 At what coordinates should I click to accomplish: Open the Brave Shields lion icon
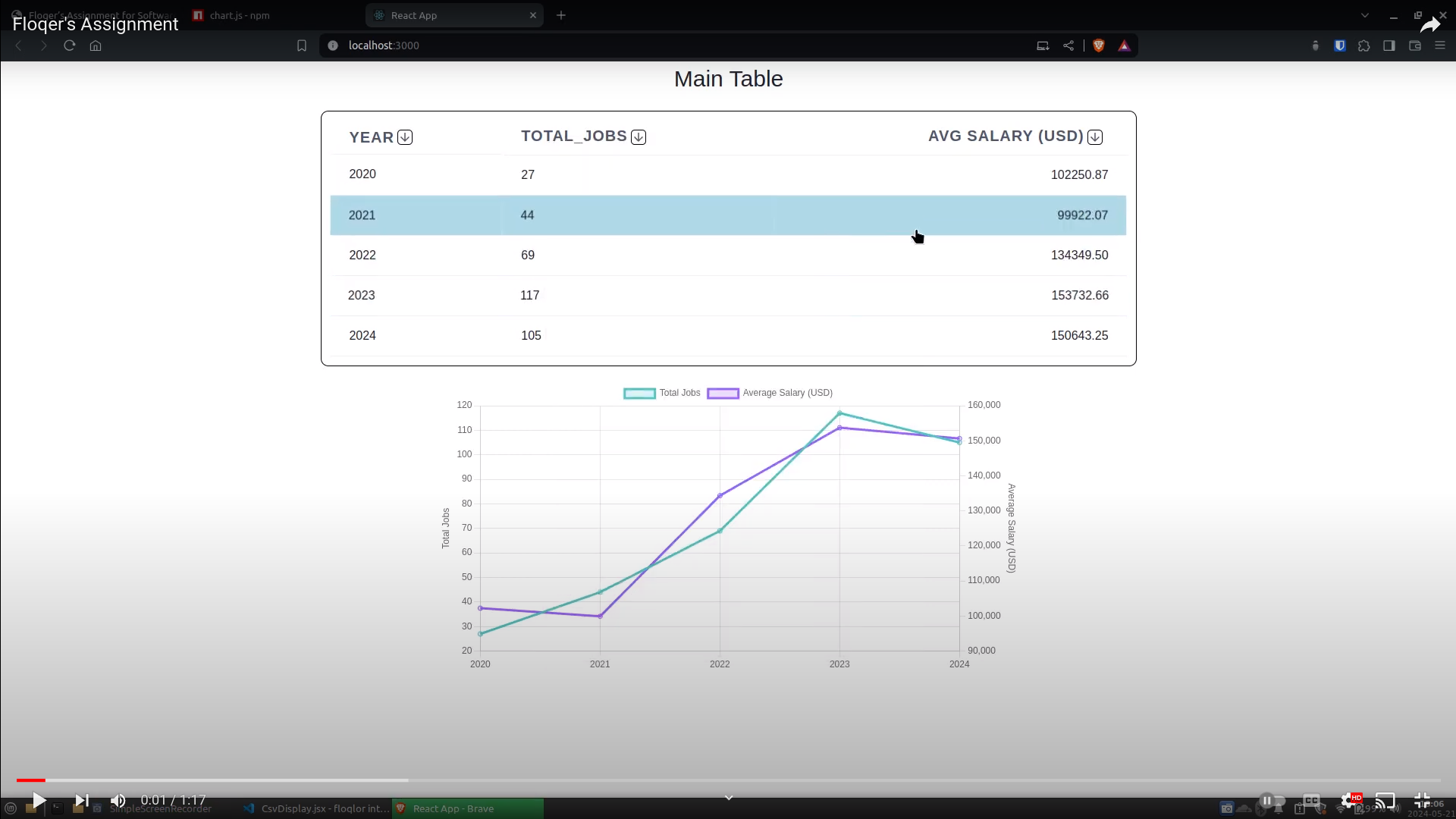click(x=1098, y=45)
